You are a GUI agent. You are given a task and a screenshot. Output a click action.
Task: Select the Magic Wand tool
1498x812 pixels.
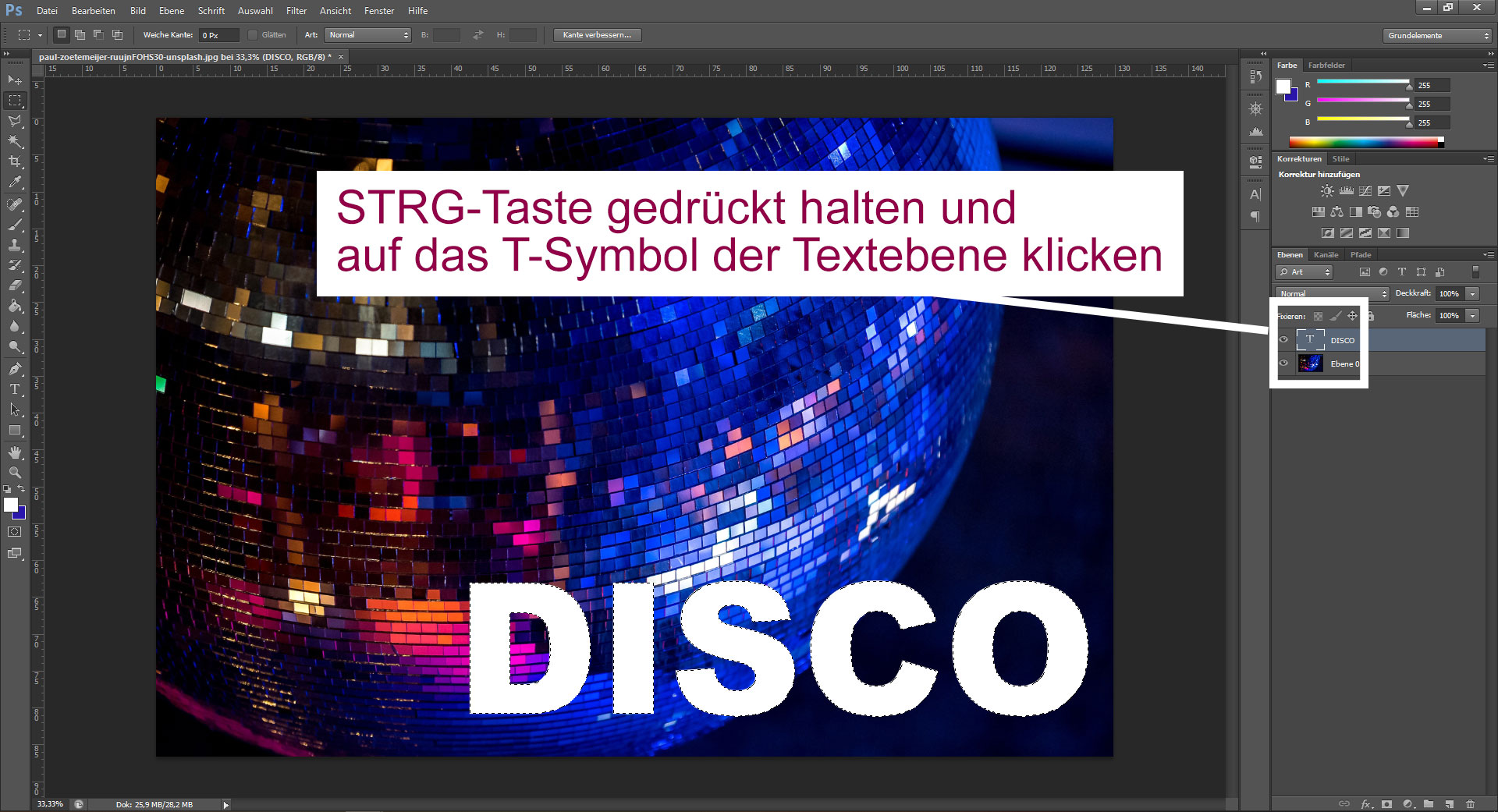coord(15,141)
